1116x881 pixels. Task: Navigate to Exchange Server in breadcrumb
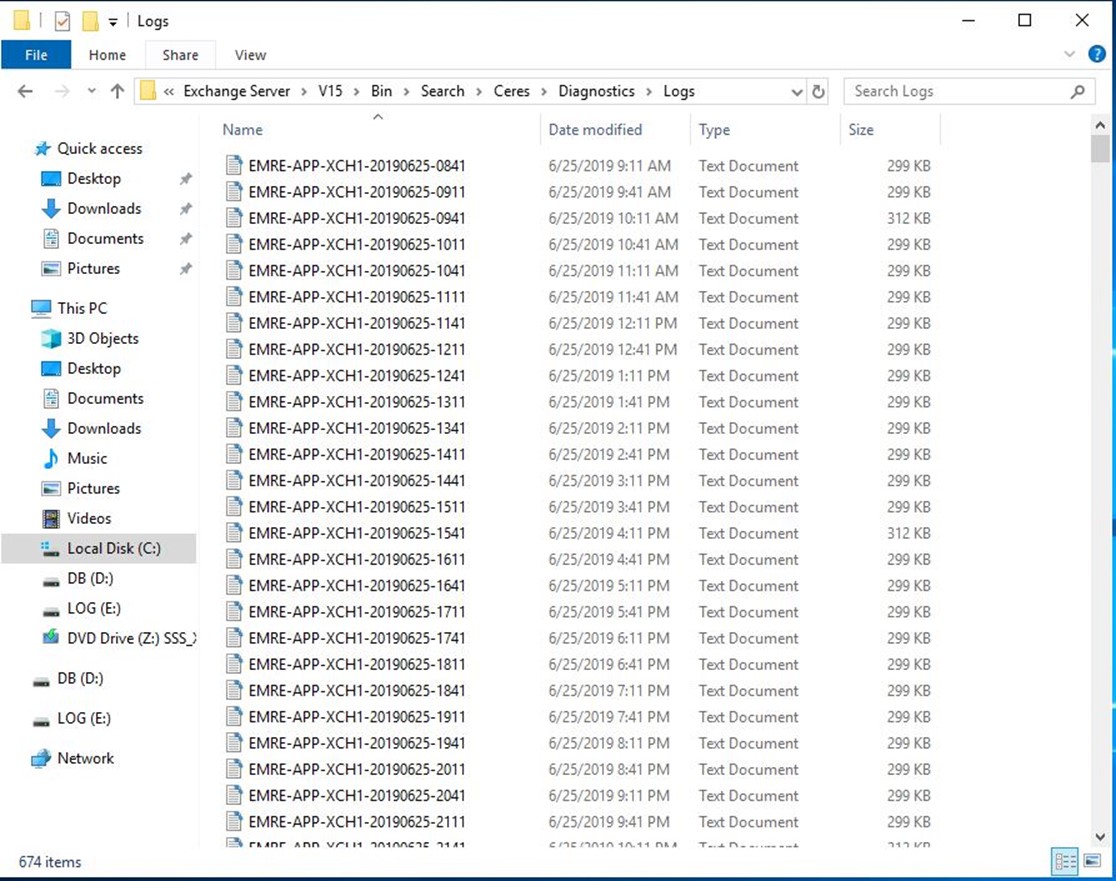coord(237,91)
